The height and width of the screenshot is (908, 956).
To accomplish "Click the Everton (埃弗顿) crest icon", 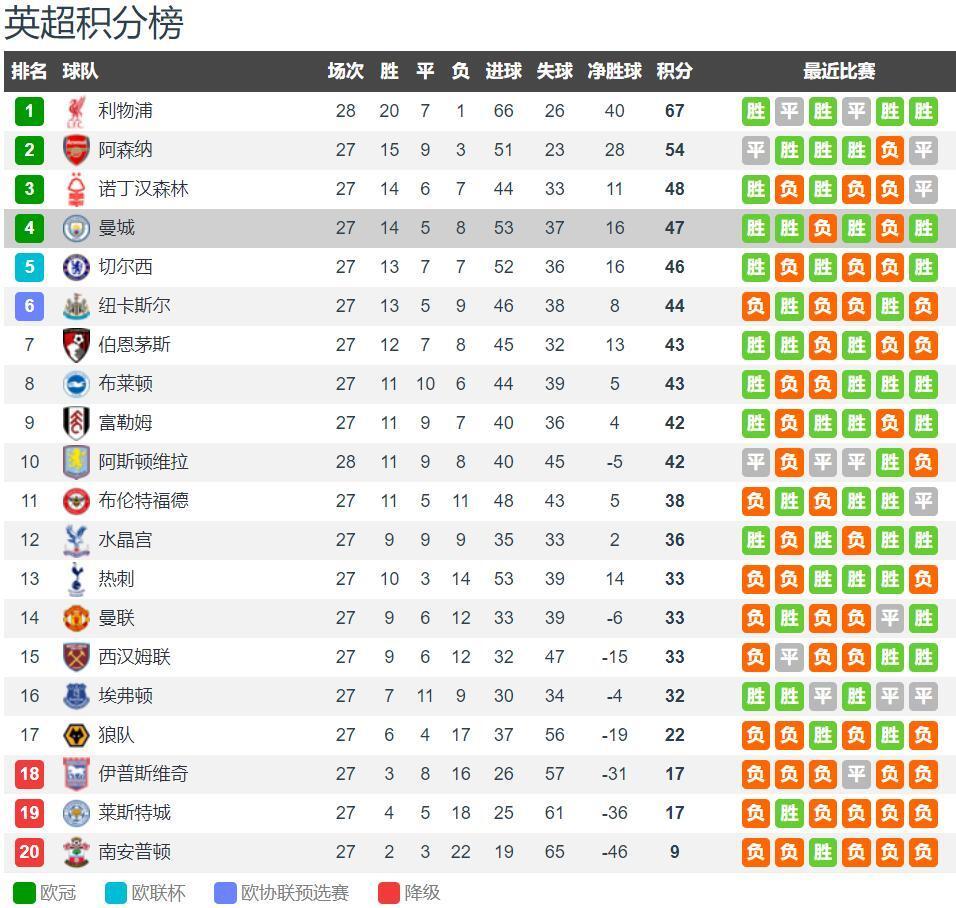I will point(76,696).
